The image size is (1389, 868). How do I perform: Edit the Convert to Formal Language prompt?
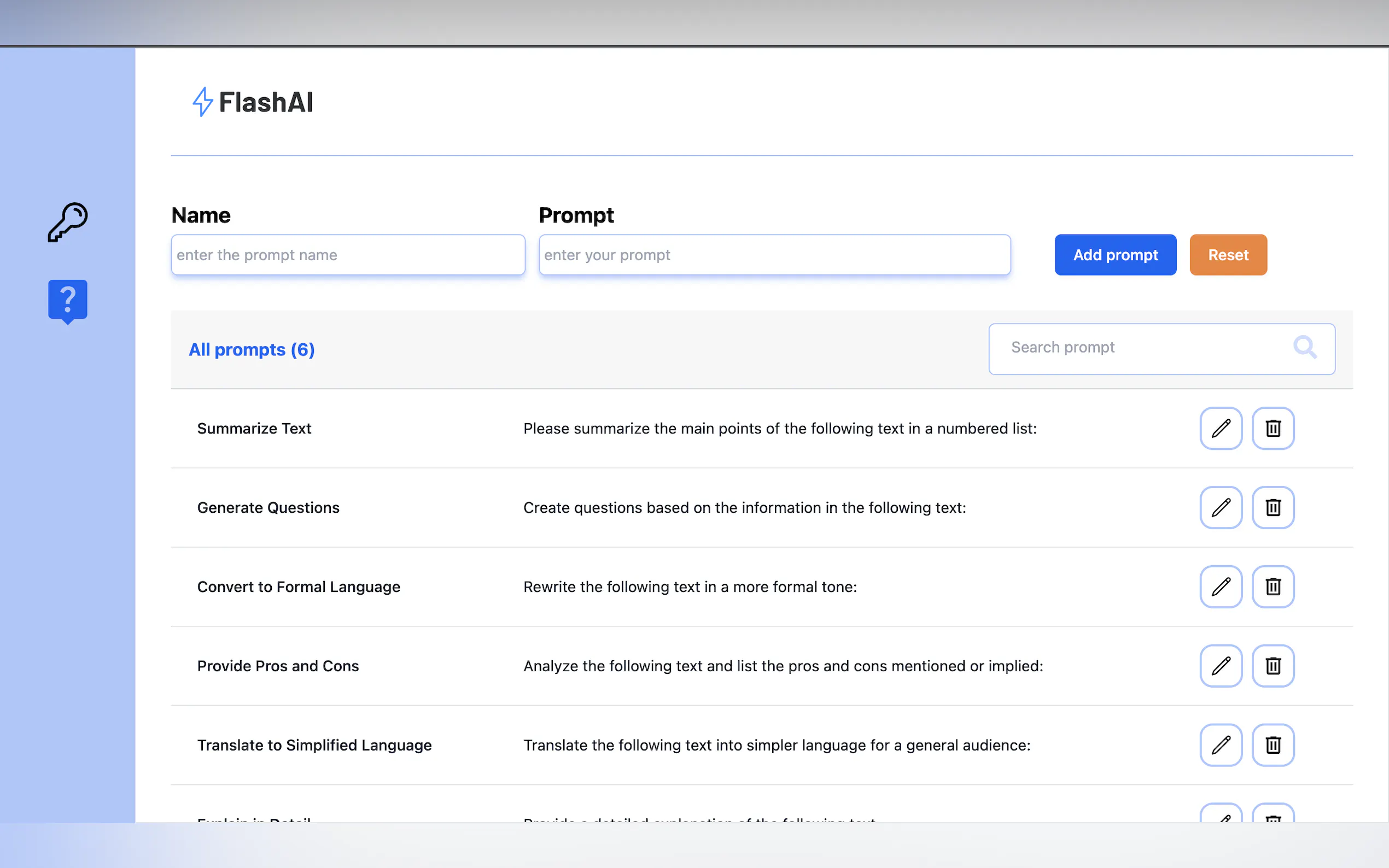(x=1220, y=587)
